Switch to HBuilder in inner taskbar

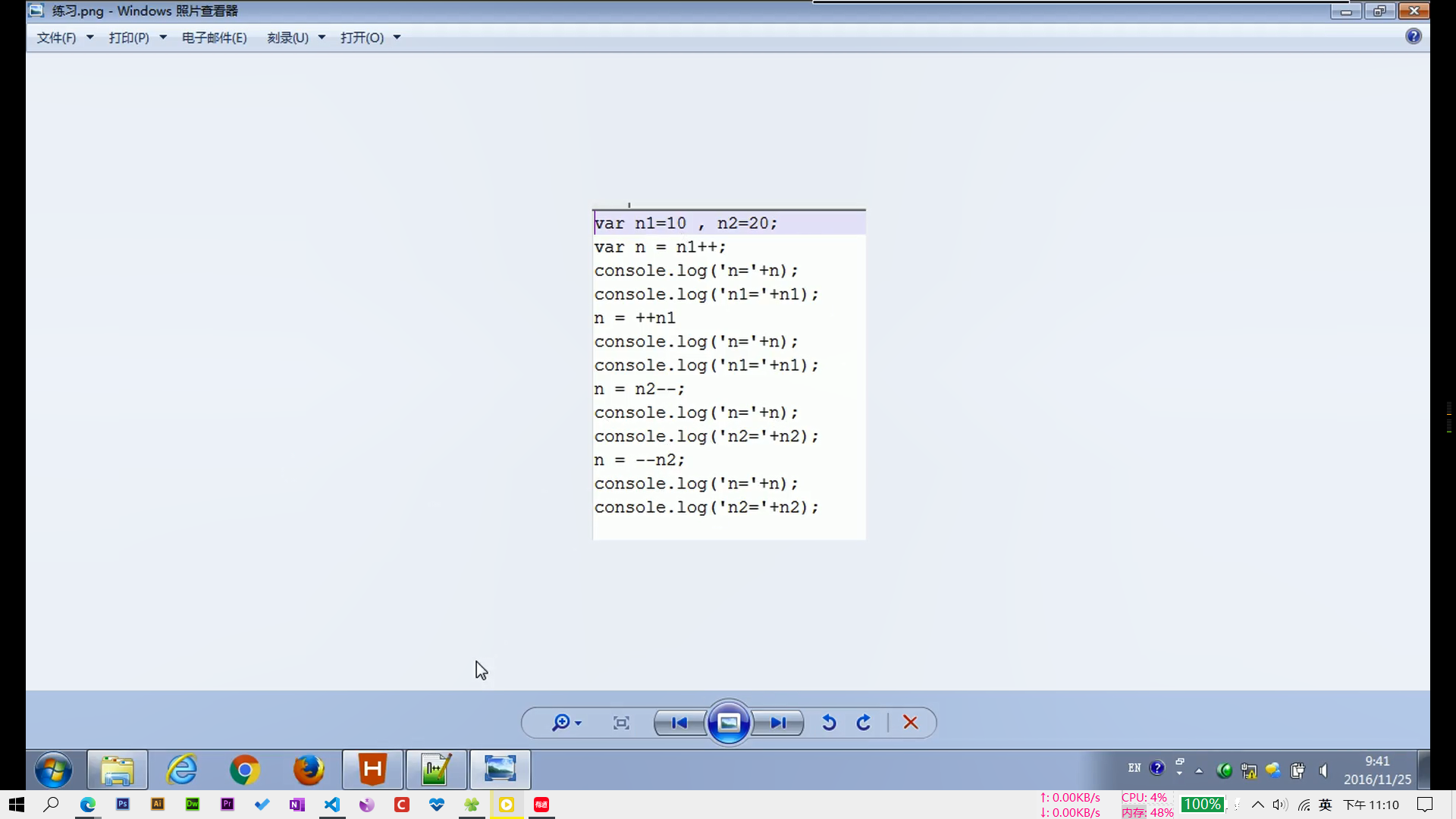click(372, 770)
